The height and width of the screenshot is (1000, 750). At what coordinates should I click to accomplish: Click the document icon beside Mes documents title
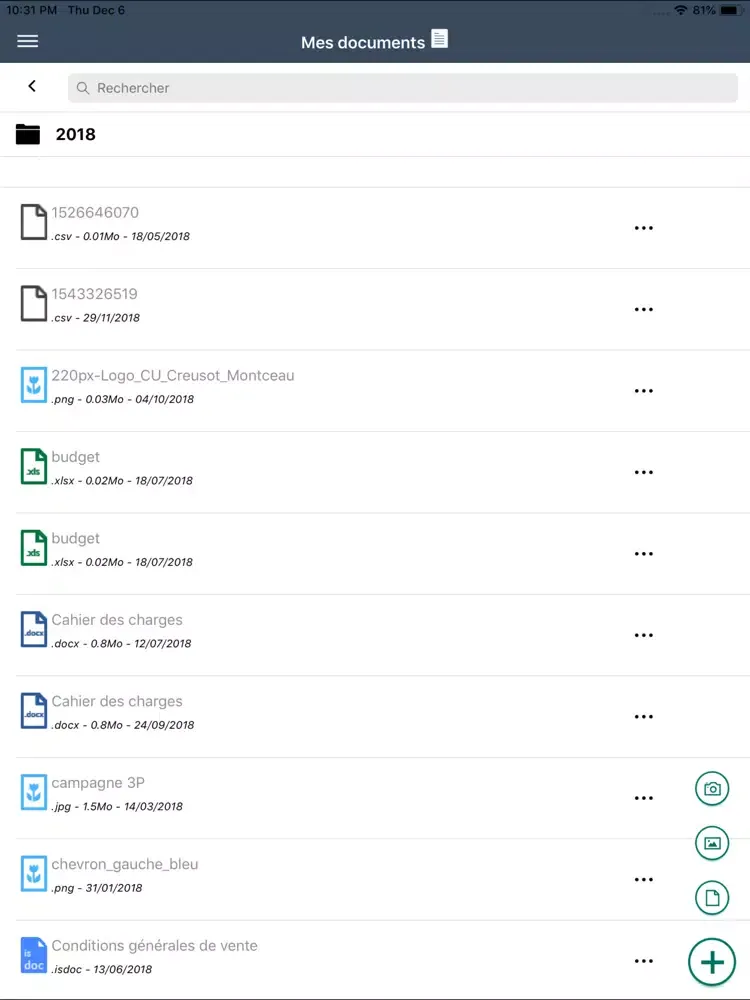tap(439, 40)
